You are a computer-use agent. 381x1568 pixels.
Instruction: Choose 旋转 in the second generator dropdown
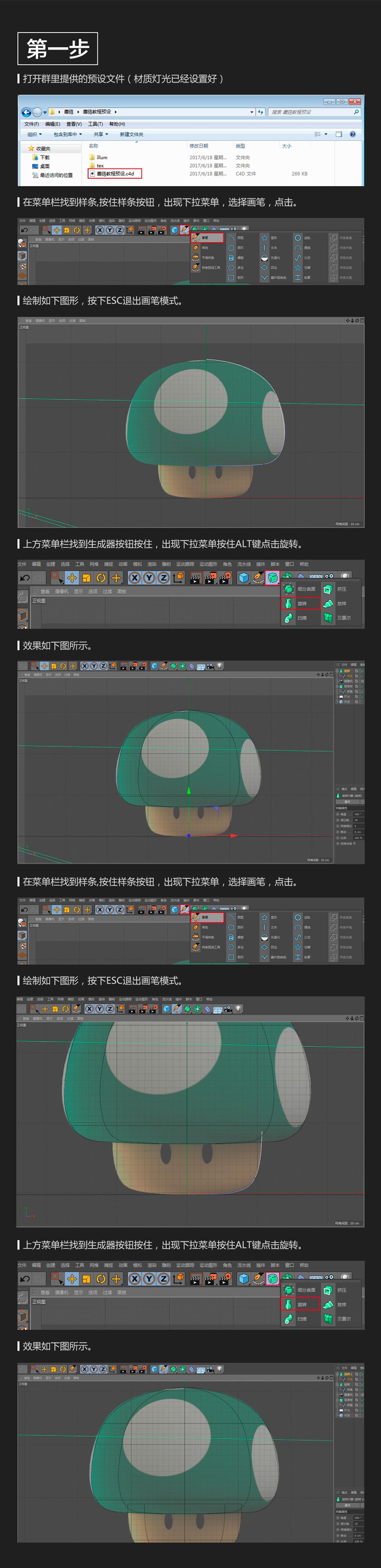pos(301,1305)
